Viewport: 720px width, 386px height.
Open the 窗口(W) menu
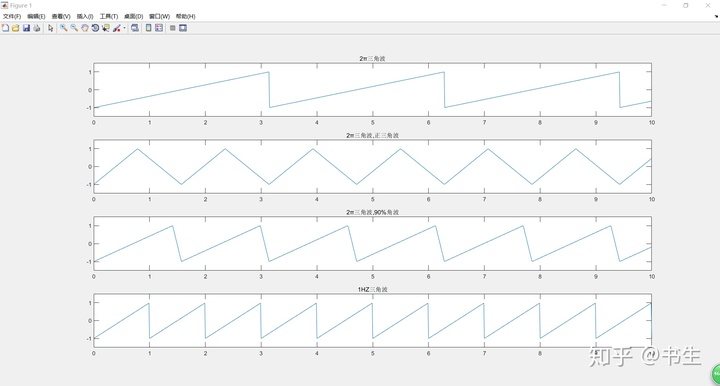pyautogui.click(x=159, y=17)
